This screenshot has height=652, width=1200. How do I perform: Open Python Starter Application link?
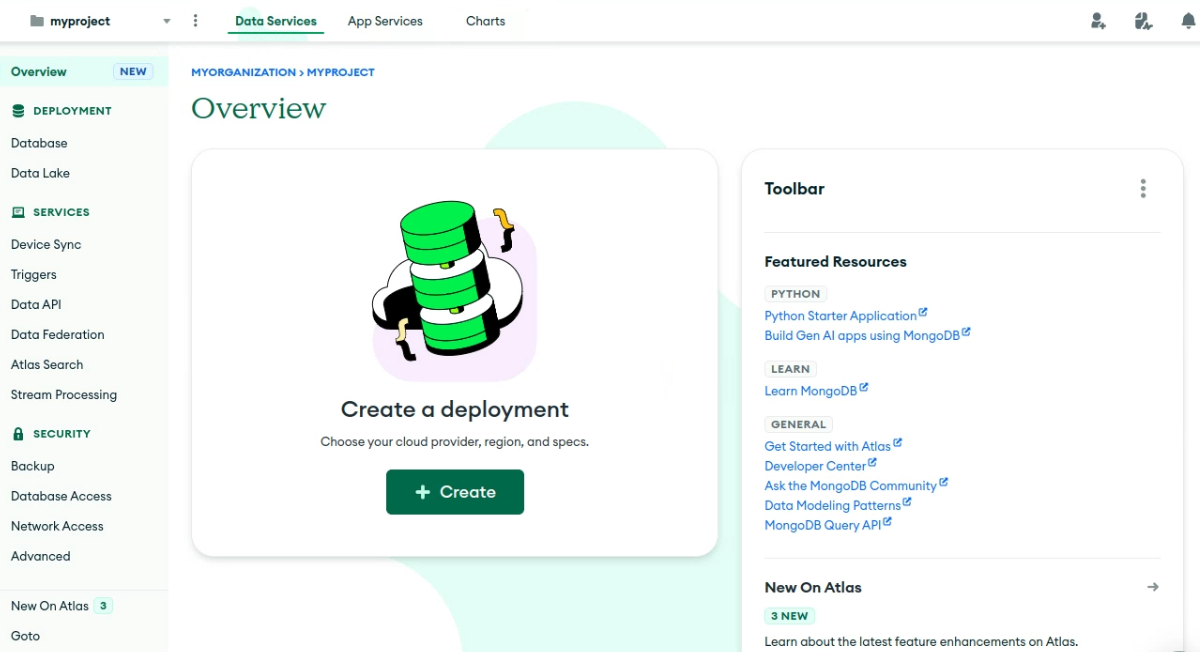click(x=841, y=315)
